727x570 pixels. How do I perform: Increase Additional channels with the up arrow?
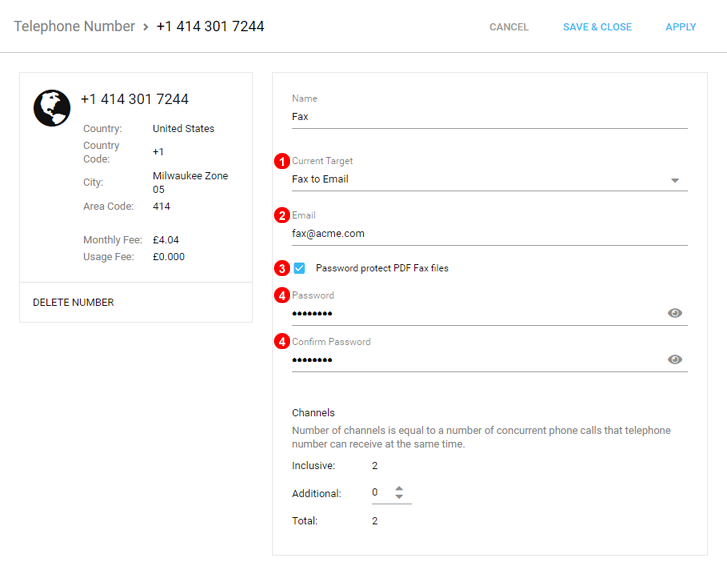coord(399,488)
